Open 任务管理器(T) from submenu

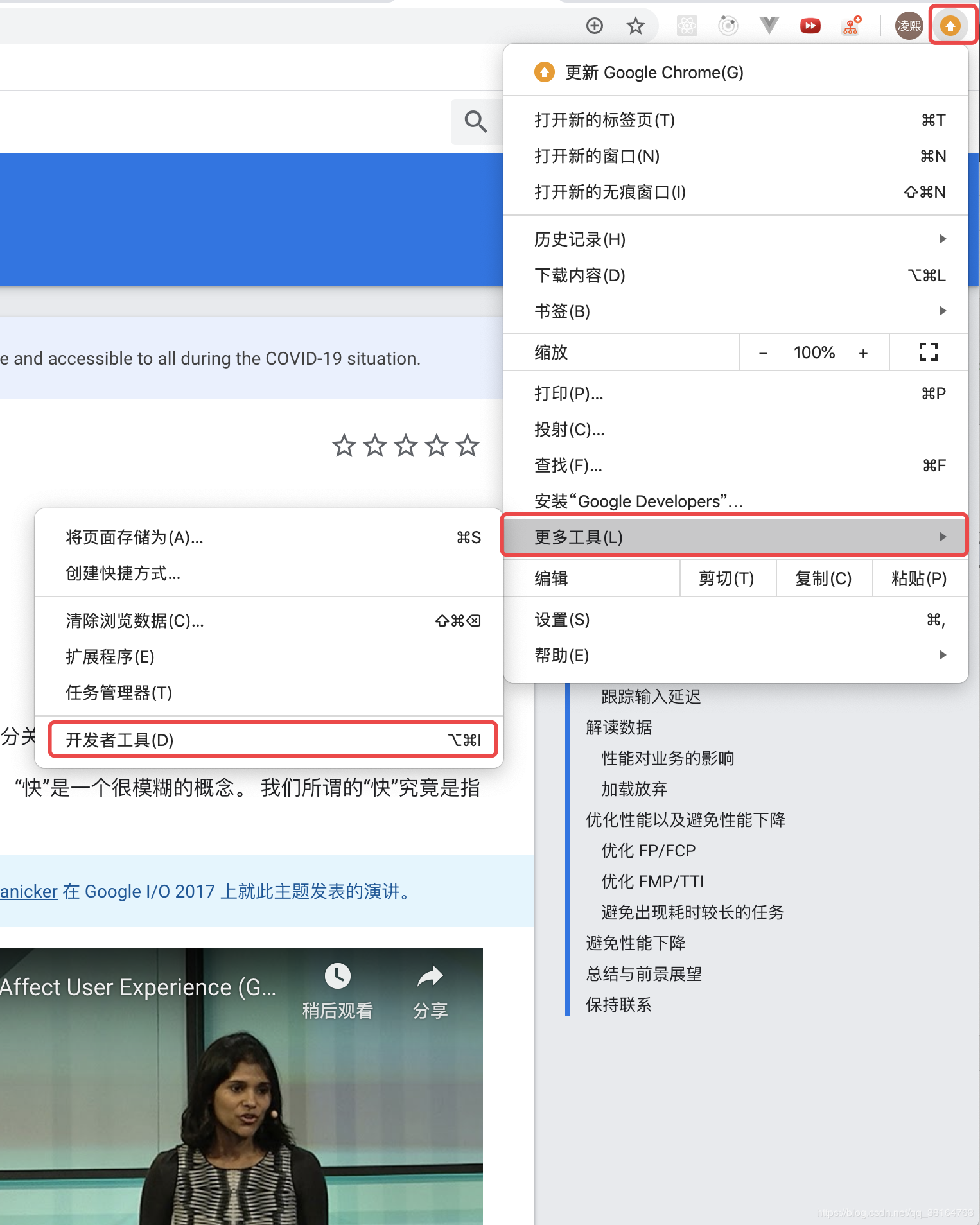269,693
